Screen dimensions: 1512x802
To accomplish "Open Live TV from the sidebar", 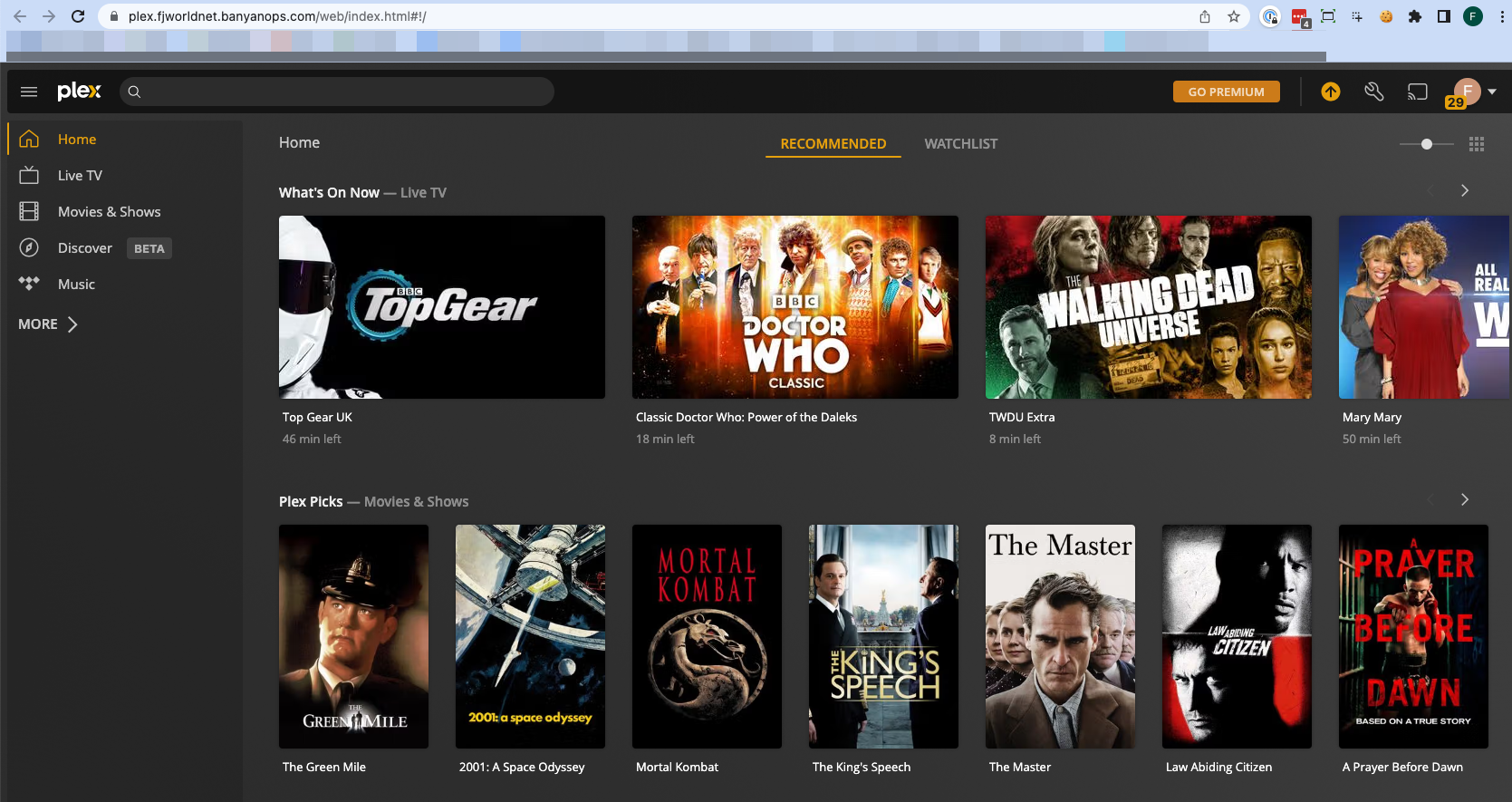I will point(80,176).
